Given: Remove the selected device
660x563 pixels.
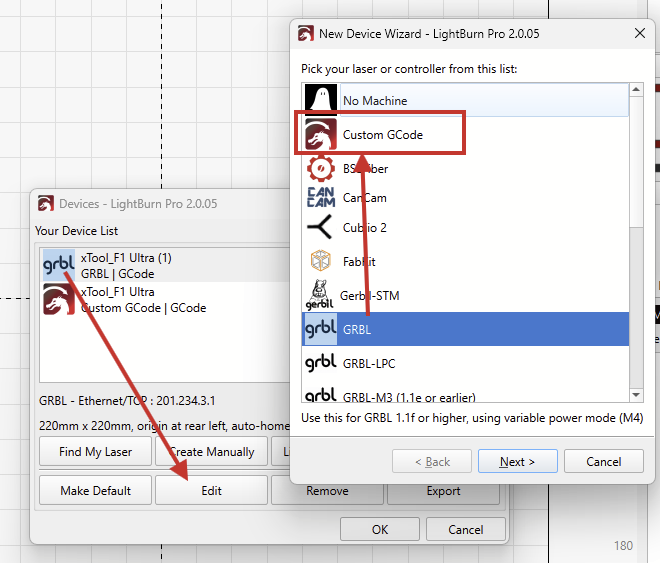Looking at the screenshot, I should [x=327, y=491].
